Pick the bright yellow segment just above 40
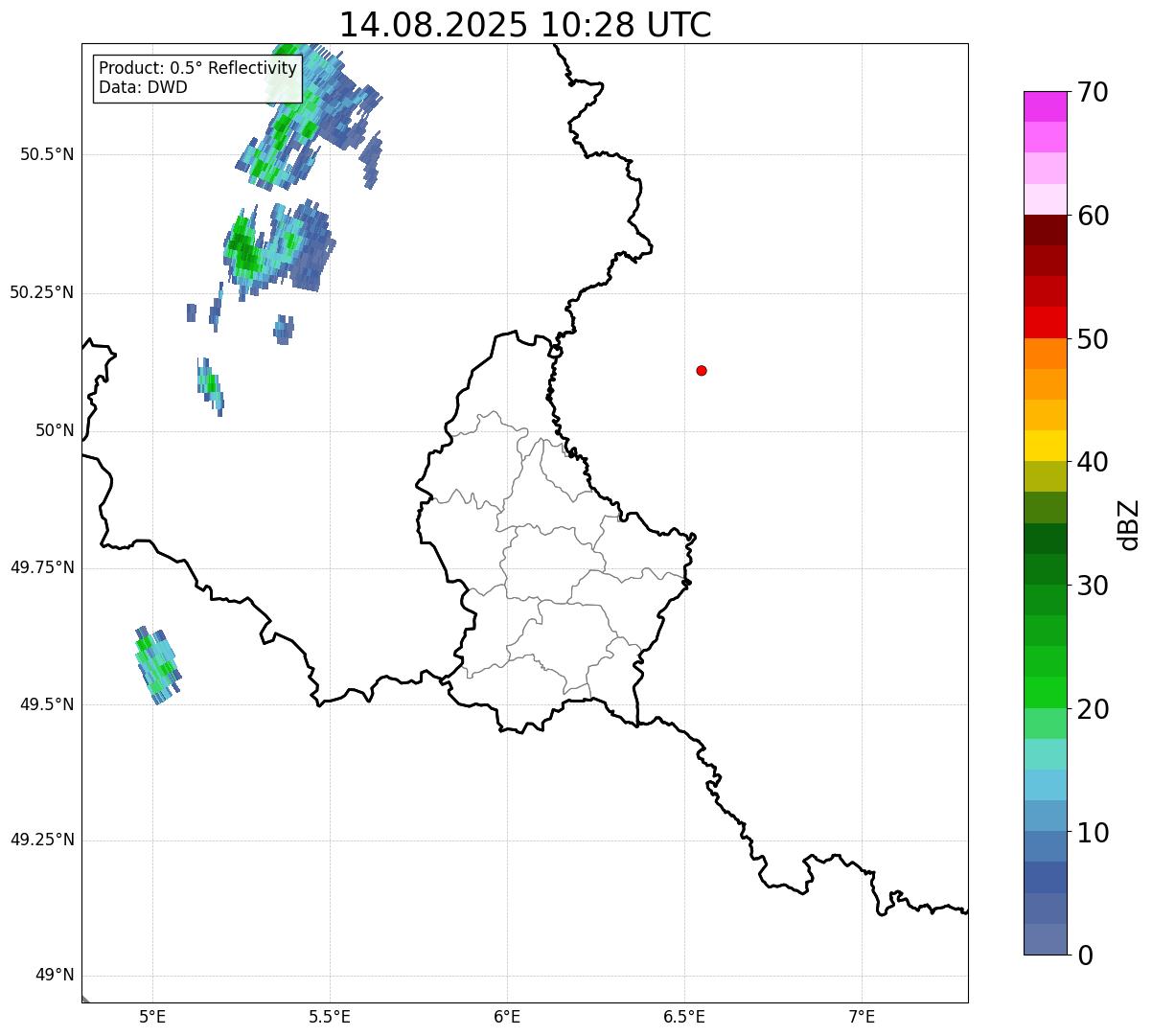The image size is (1152, 1036). pyautogui.click(x=1045, y=446)
